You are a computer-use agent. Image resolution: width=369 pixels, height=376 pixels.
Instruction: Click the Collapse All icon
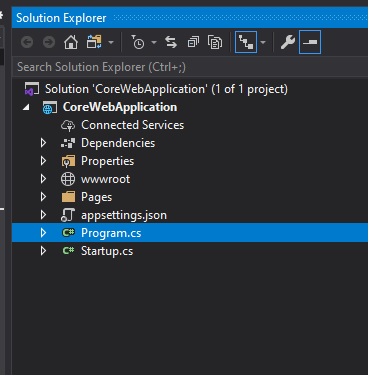[x=193, y=42]
